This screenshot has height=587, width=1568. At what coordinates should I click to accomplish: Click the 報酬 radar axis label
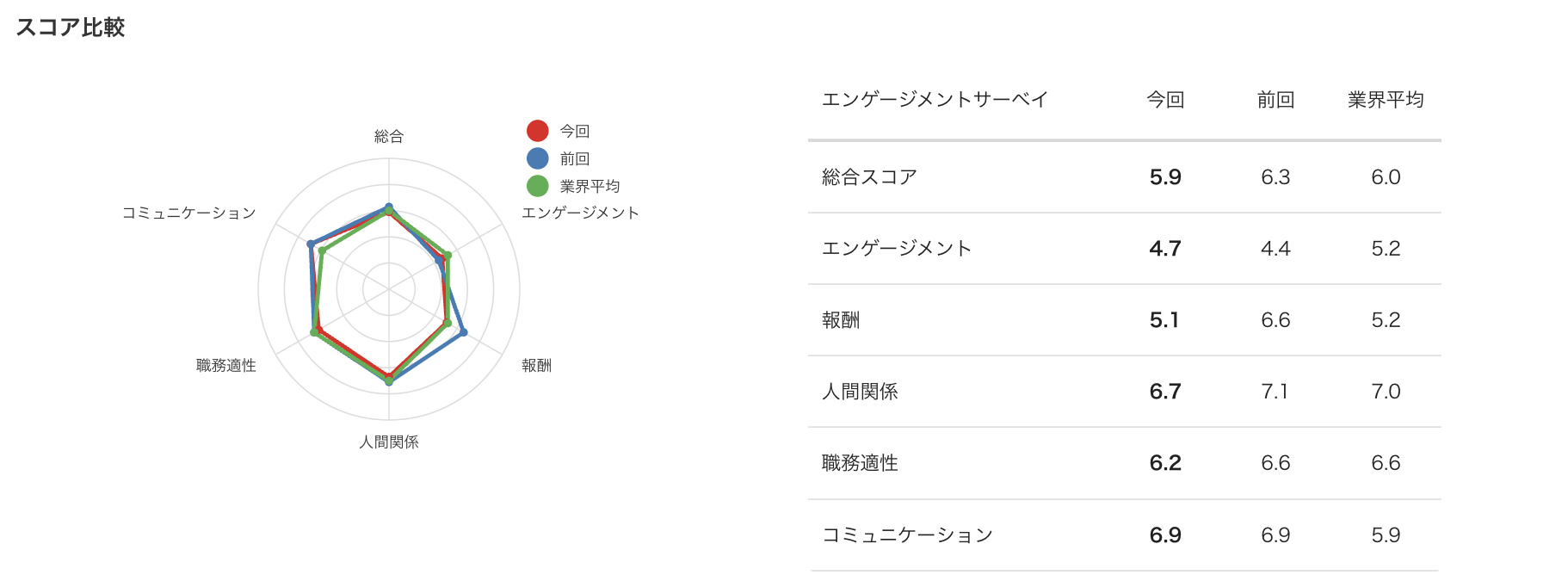536,365
